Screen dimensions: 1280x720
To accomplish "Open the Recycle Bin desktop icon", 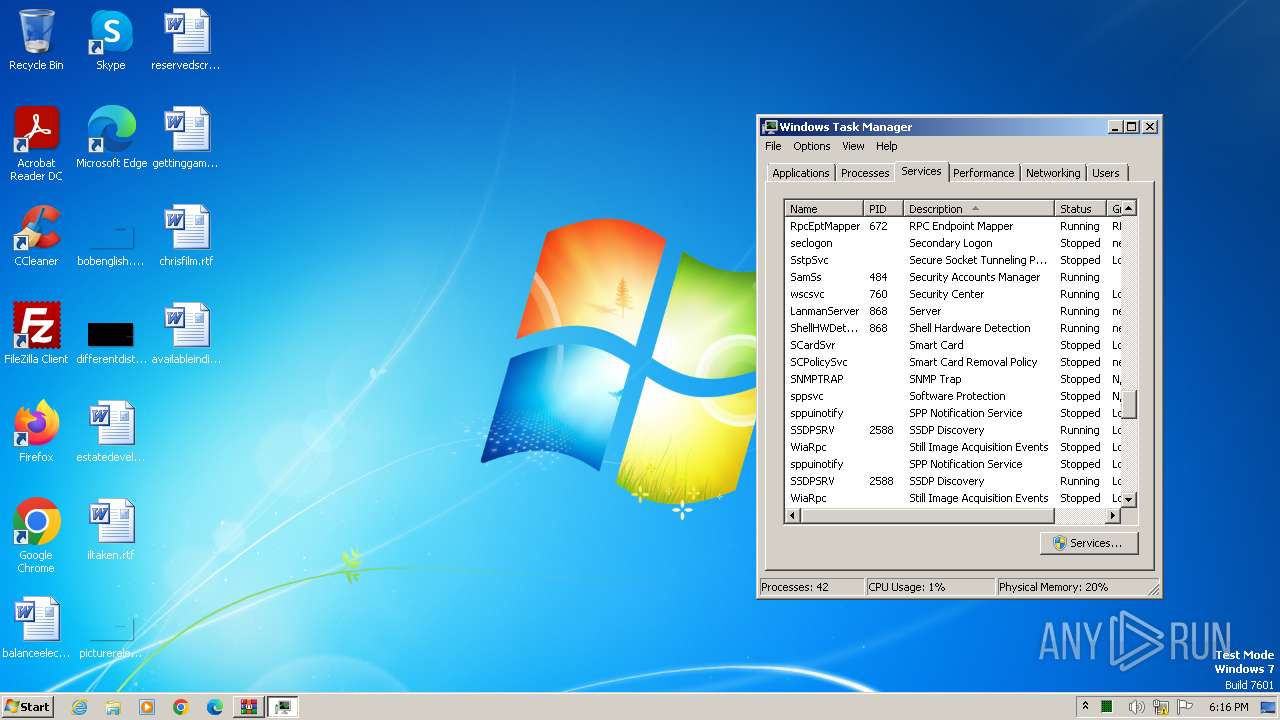I will (36, 40).
